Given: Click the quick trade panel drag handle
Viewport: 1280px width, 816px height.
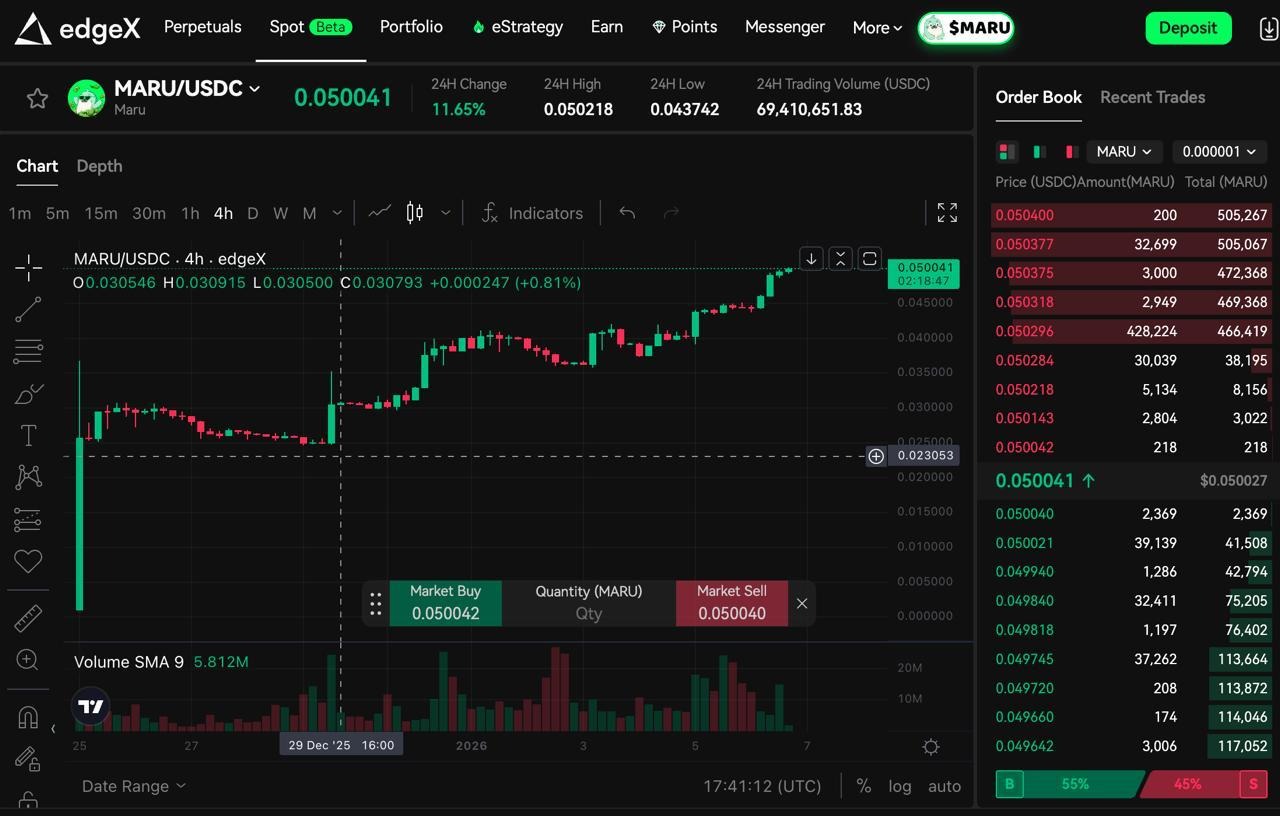Looking at the screenshot, I should point(376,603).
